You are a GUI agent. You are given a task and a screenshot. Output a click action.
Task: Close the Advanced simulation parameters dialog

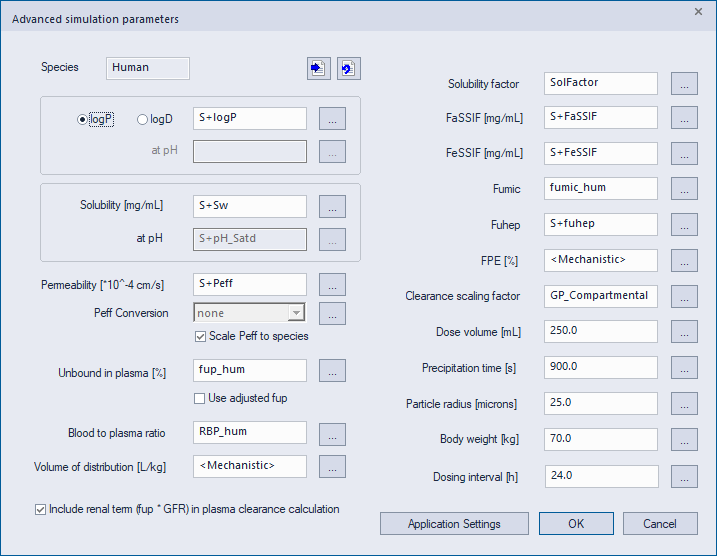(x=698, y=12)
